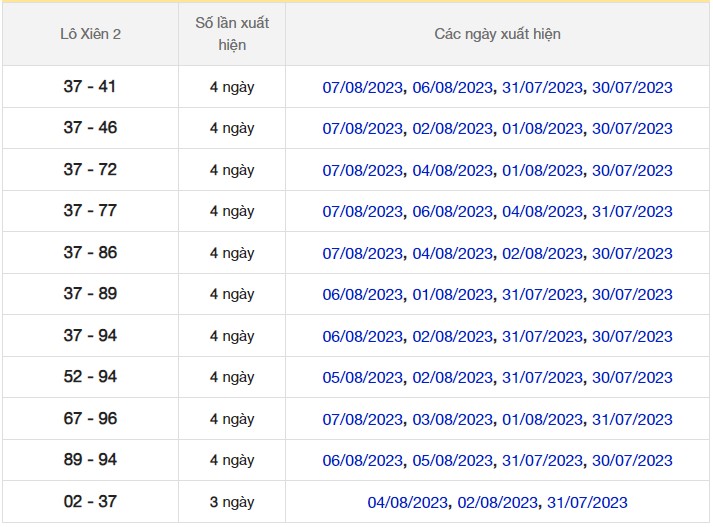Click the 06/08/2023 date in row 37 - 41
This screenshot has width=713, height=527.
(452, 87)
